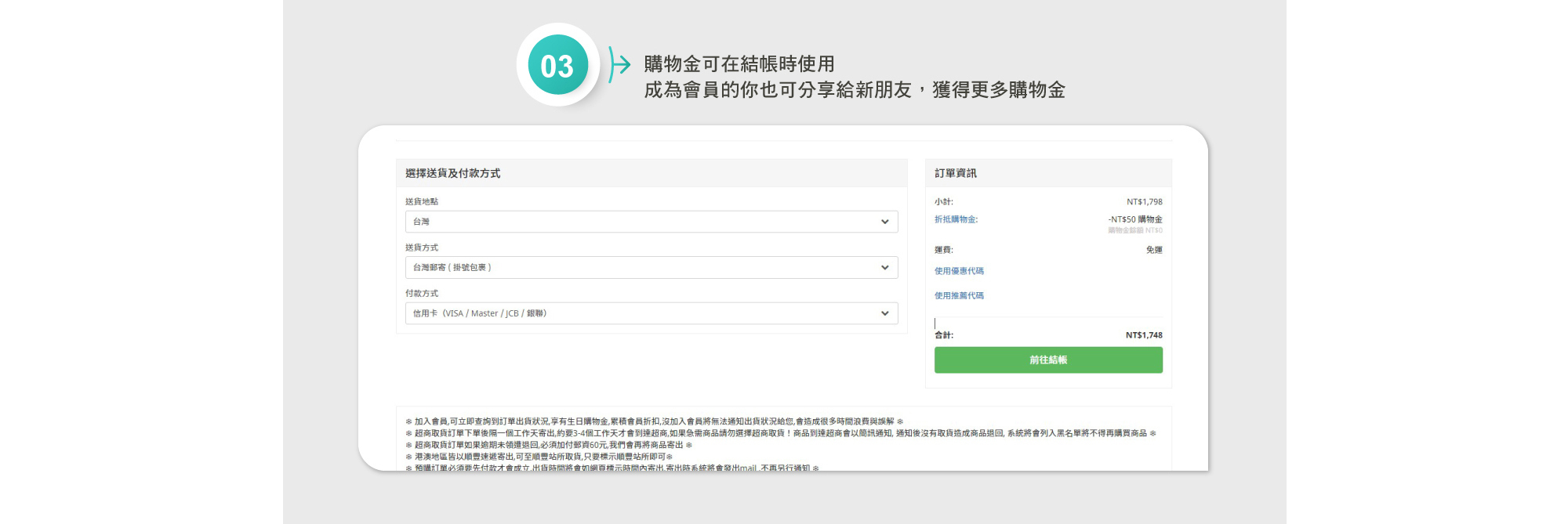
Task: Click the -NT$50 購物金 discount value
Action: [x=1134, y=219]
